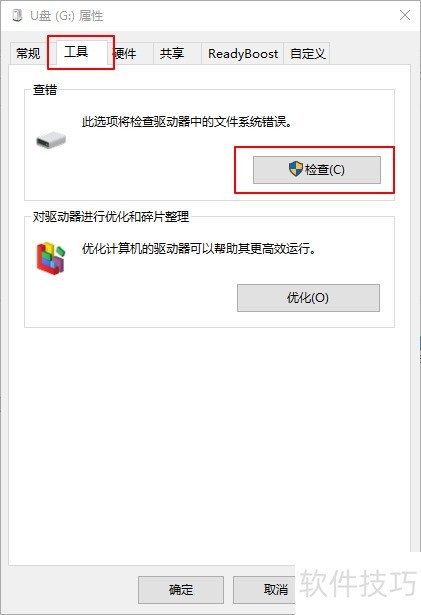Screen dimensions: 421x615
Task: Start drive optimization with 优化(O) button
Action: tap(308, 298)
